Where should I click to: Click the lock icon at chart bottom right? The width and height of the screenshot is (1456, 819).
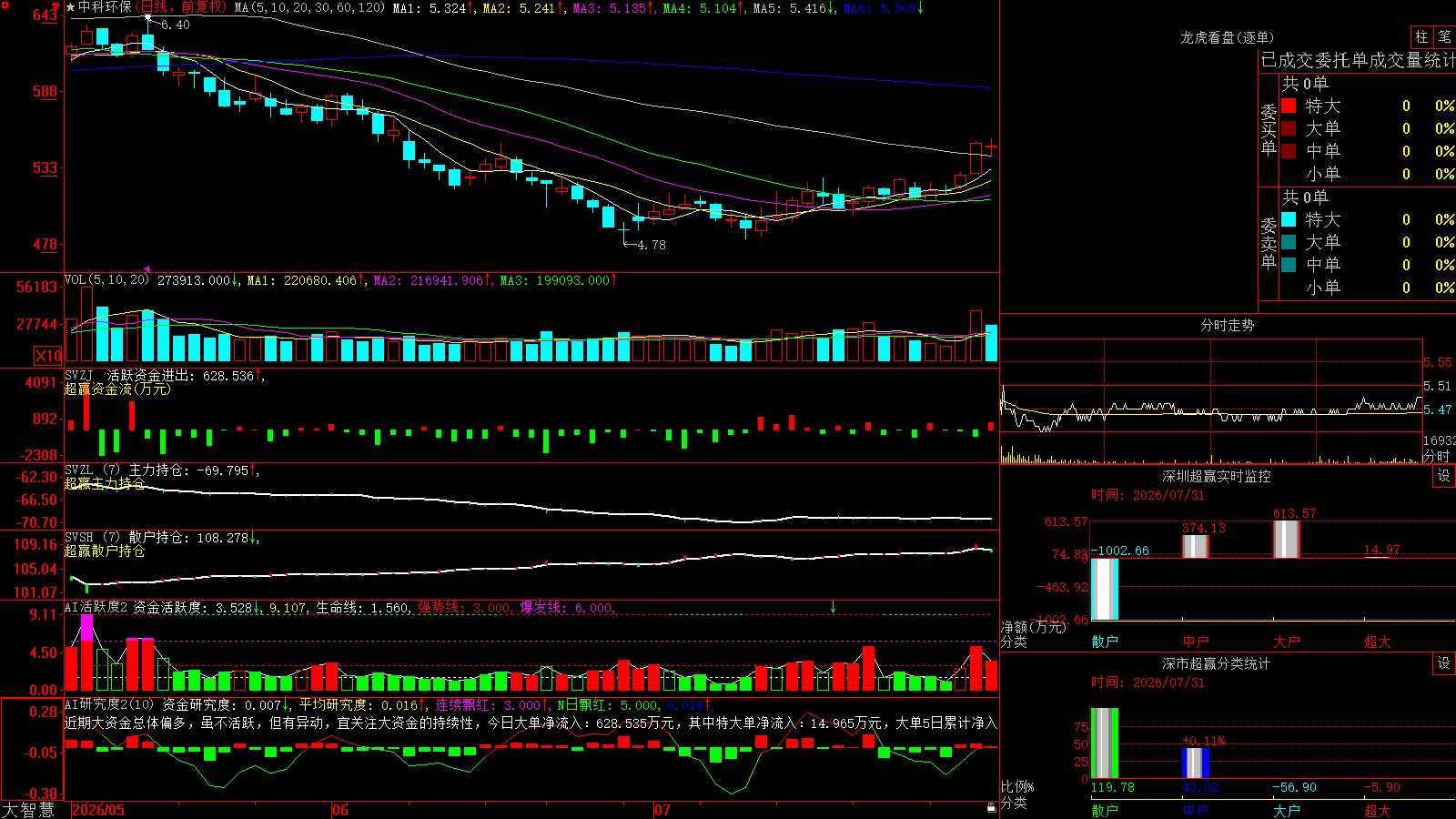[x=992, y=808]
